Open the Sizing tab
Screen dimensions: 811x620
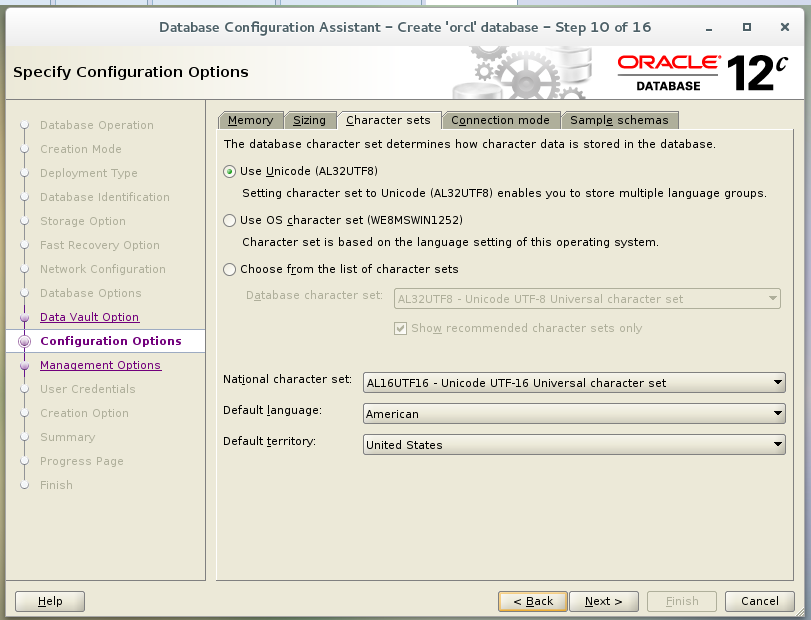pyautogui.click(x=310, y=120)
